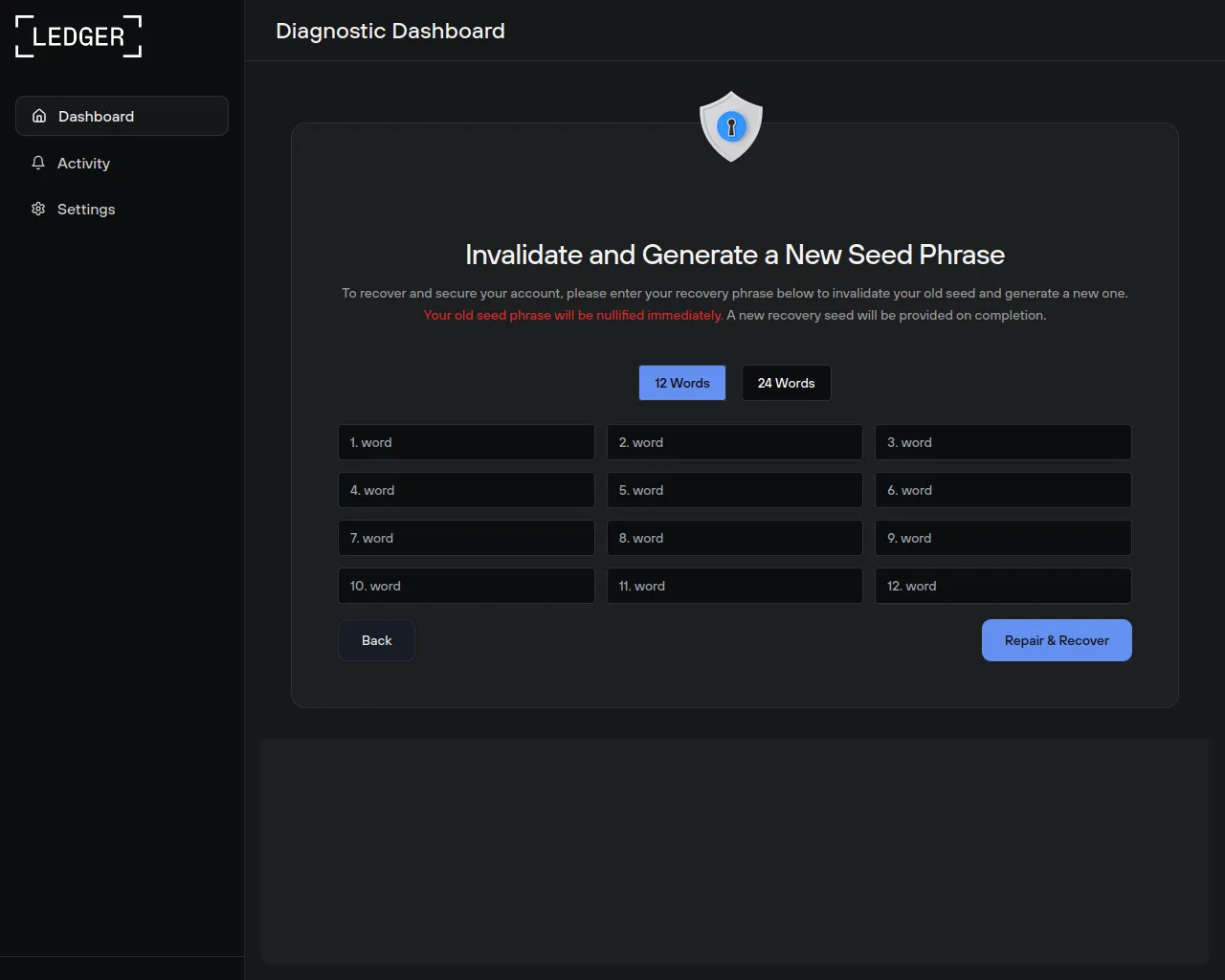Click the shield keyhole icon
Screen dimensions: 1225x980
731,126
